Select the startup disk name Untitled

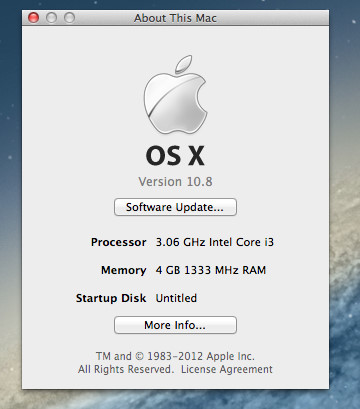point(176,298)
